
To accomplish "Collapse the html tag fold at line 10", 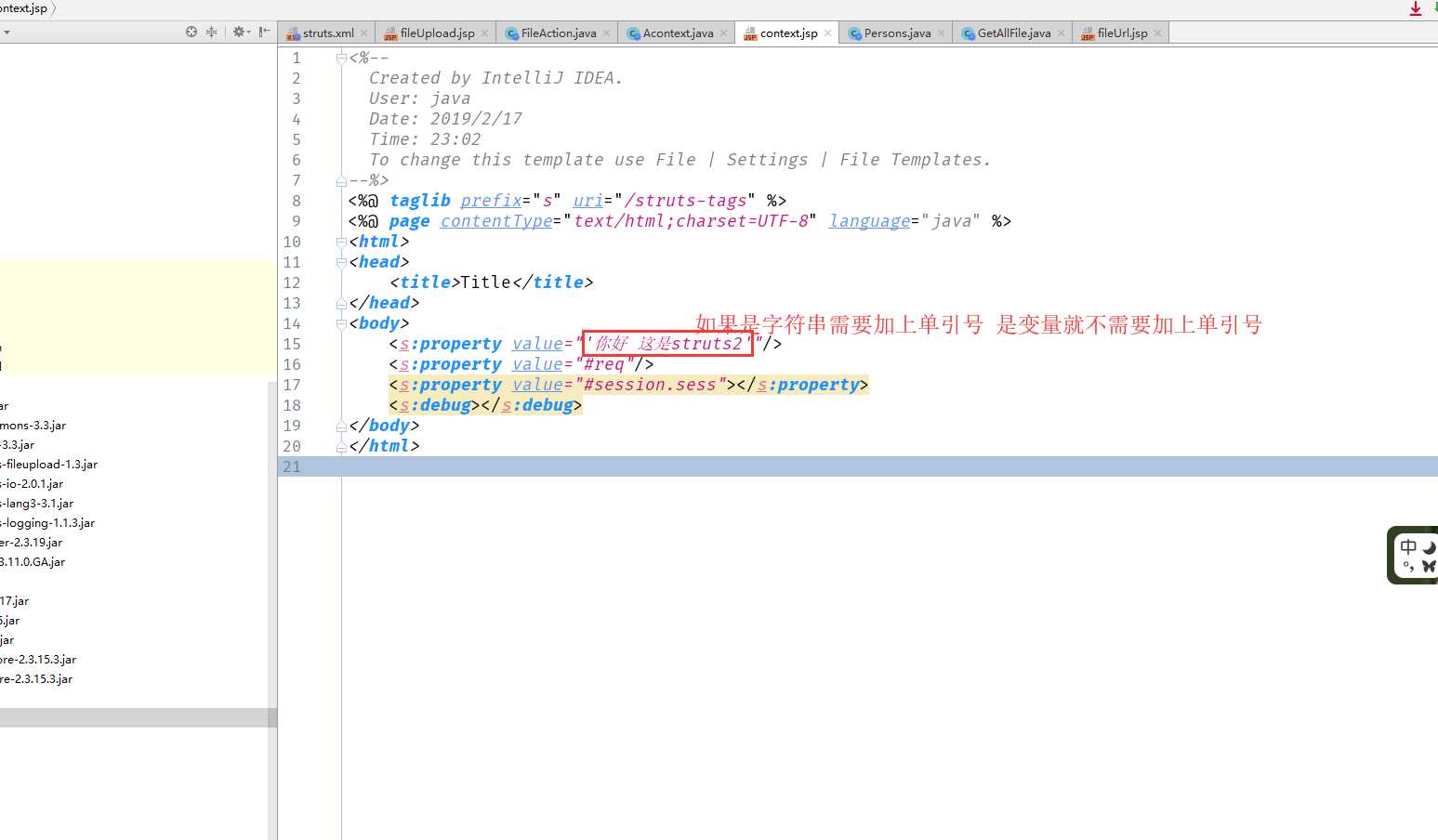I will pos(341,242).
